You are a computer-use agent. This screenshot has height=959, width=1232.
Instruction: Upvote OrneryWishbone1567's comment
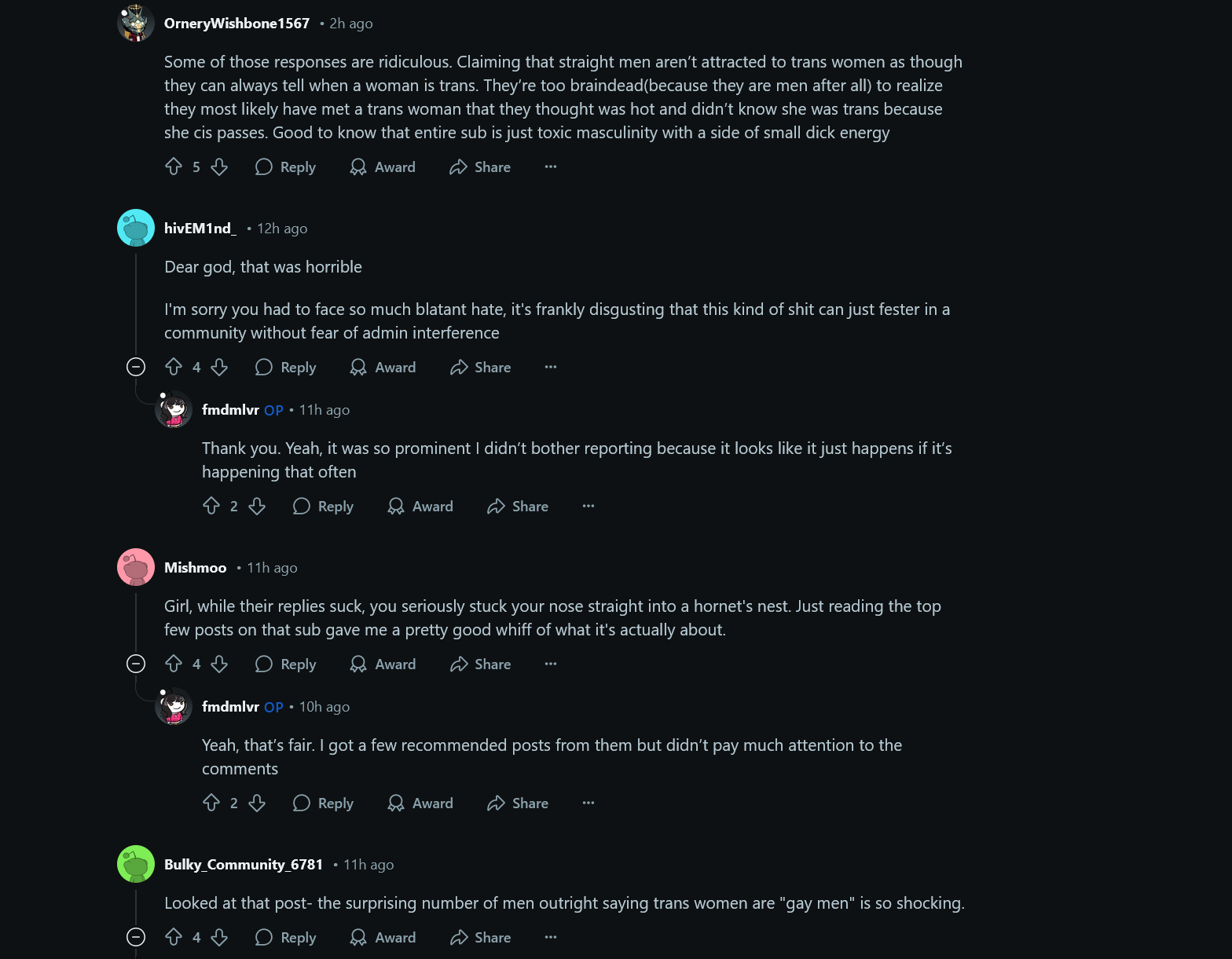click(174, 167)
